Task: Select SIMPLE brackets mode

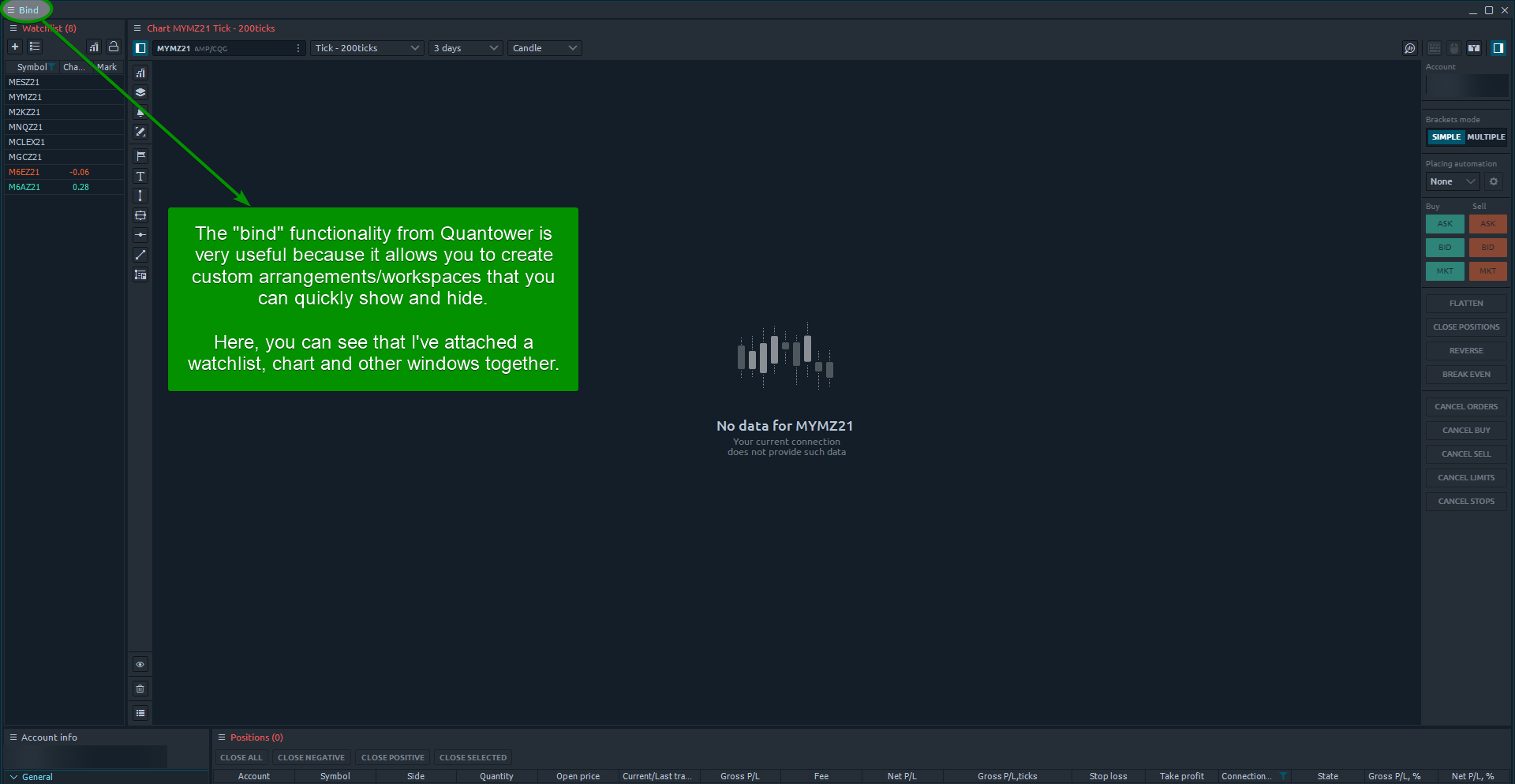Action: [x=1446, y=137]
